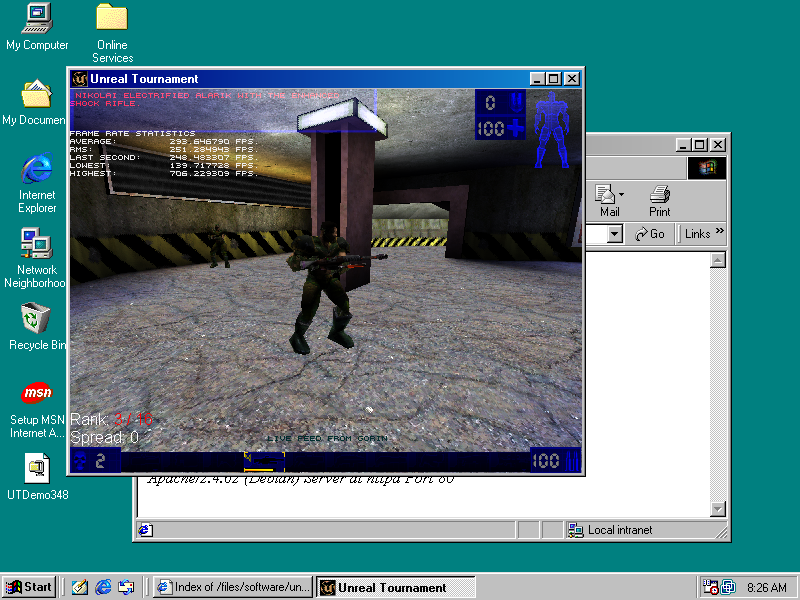Image resolution: width=800 pixels, height=600 pixels.
Task: Open the Online Services folder
Action: point(112,33)
